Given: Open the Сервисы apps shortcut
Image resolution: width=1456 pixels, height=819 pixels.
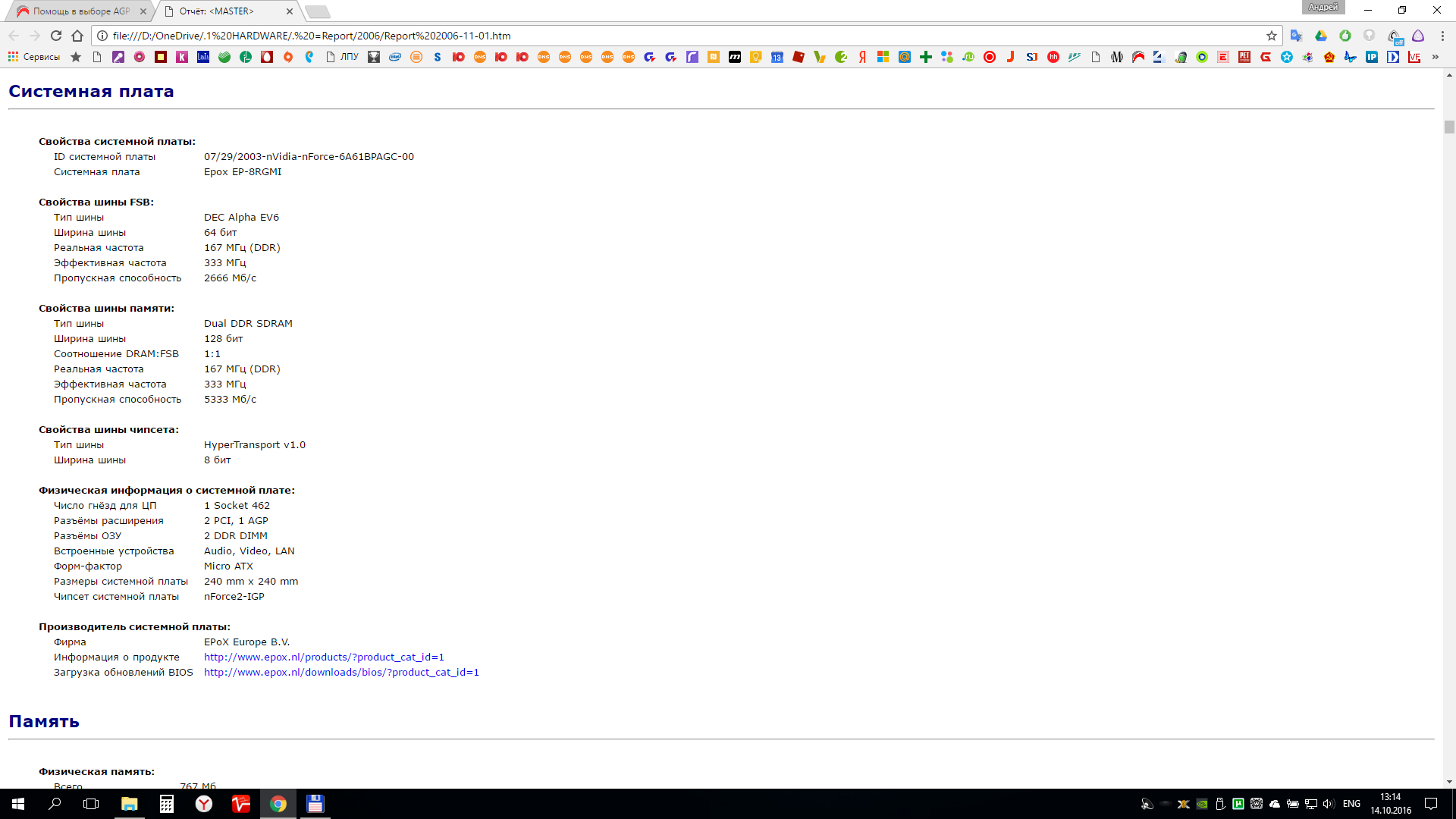Looking at the screenshot, I should (x=34, y=57).
